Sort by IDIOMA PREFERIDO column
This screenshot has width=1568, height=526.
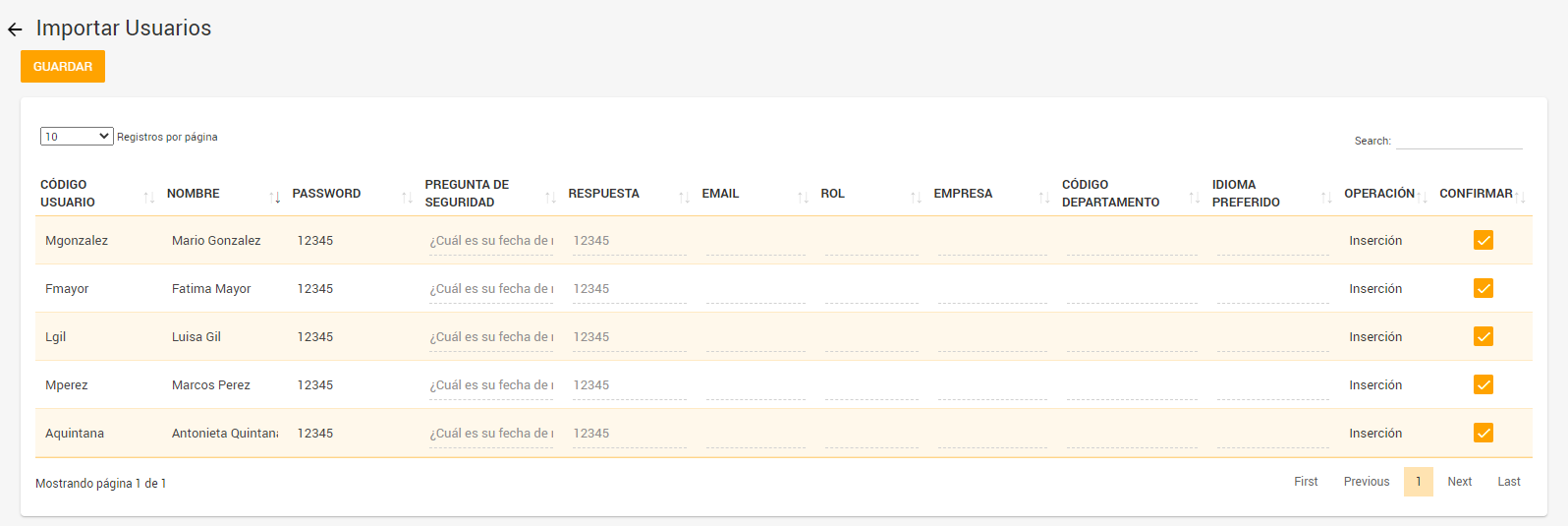1273,194
